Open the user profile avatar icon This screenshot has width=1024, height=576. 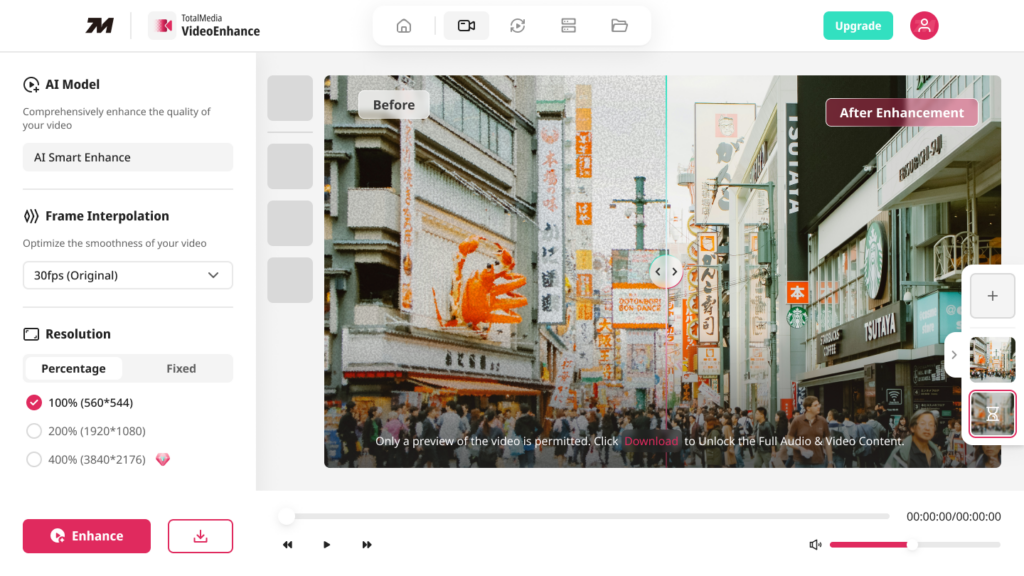[x=923, y=26]
